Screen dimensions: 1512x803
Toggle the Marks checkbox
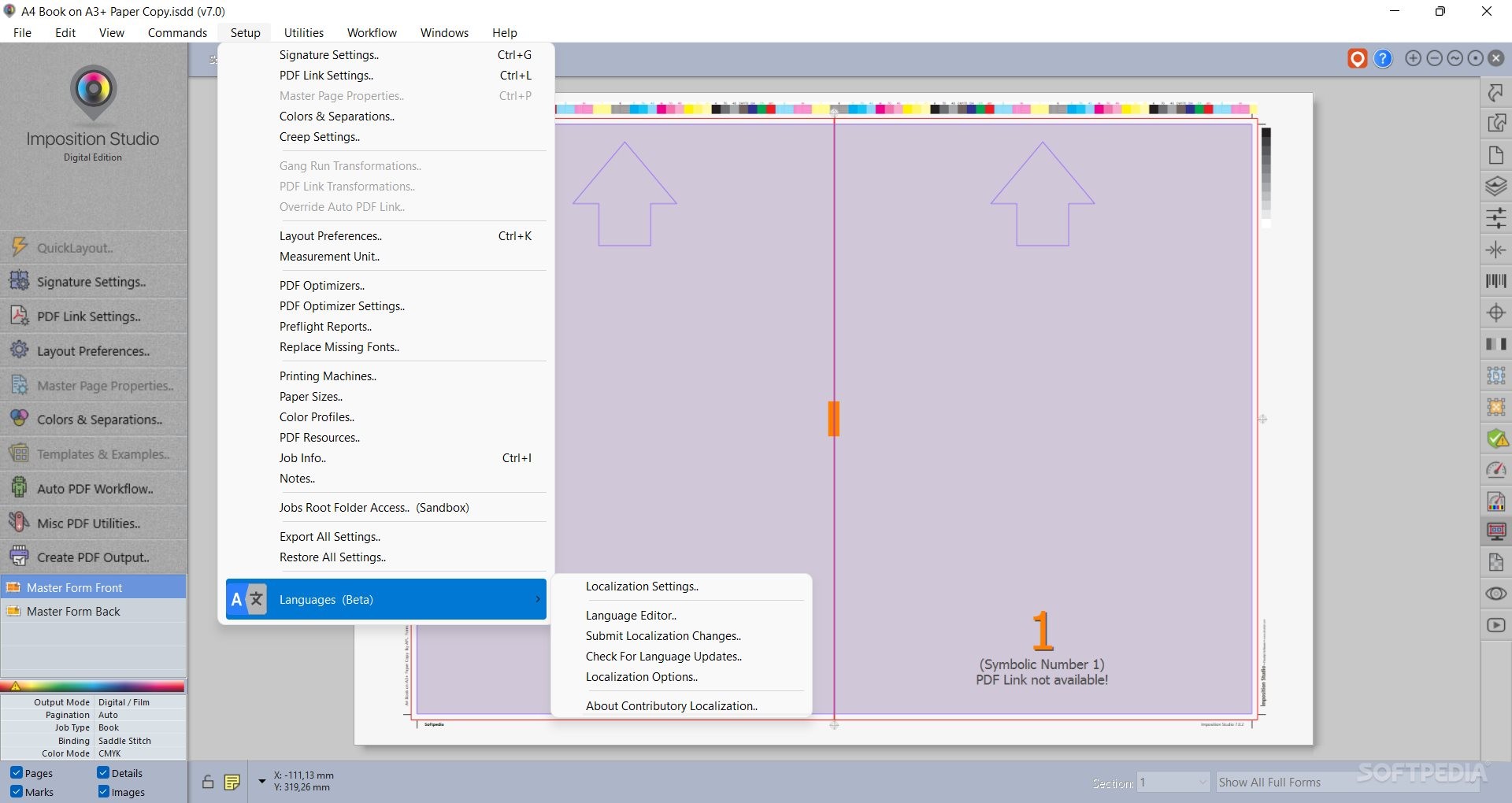tap(17, 792)
